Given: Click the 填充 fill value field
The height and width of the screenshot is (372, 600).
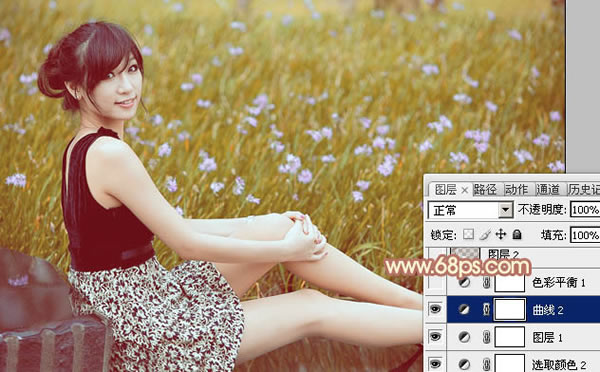Looking at the screenshot, I should point(585,235).
